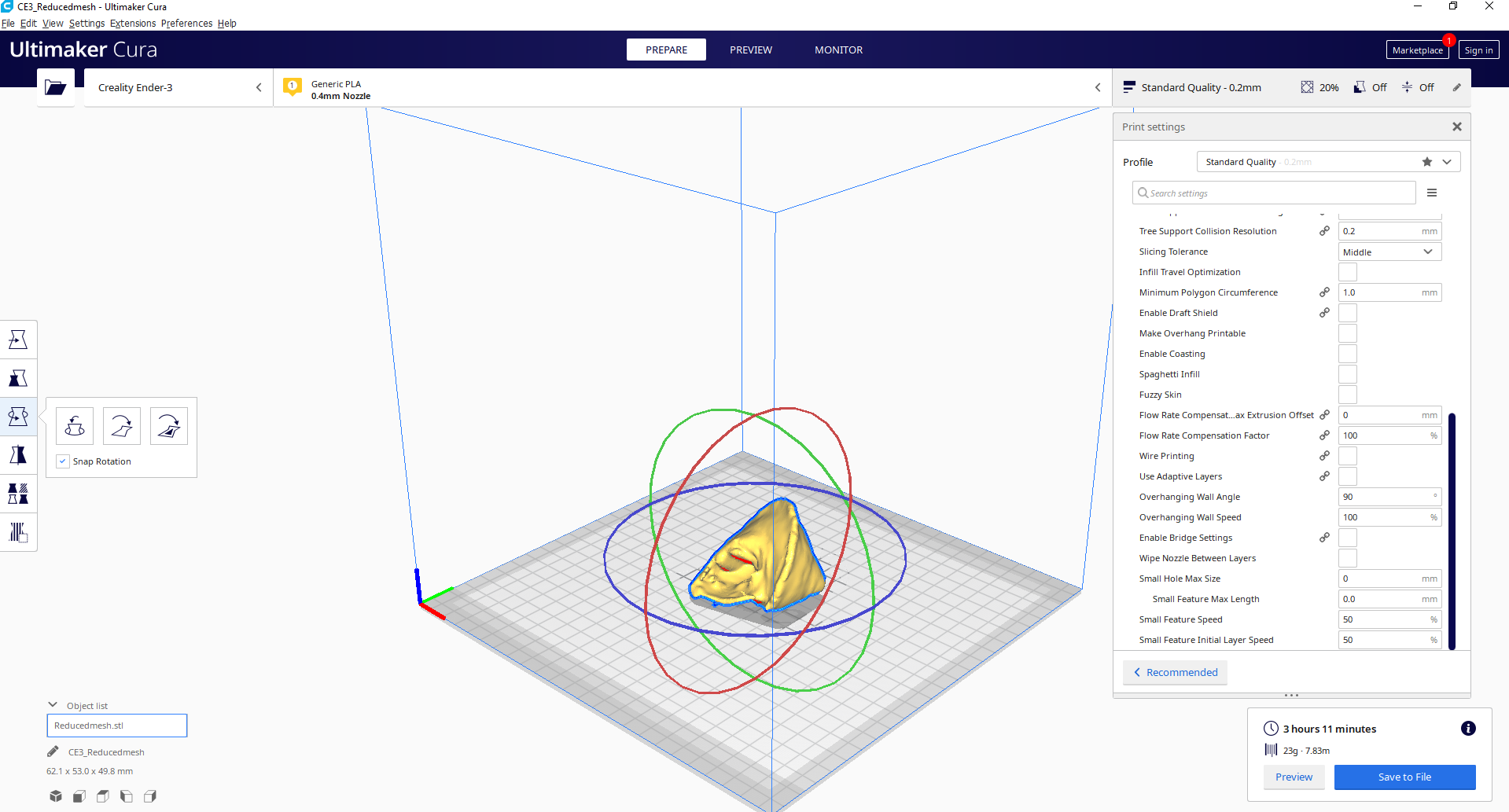The height and width of the screenshot is (812, 1509).
Task: Click Sign in button
Action: [x=1478, y=50]
